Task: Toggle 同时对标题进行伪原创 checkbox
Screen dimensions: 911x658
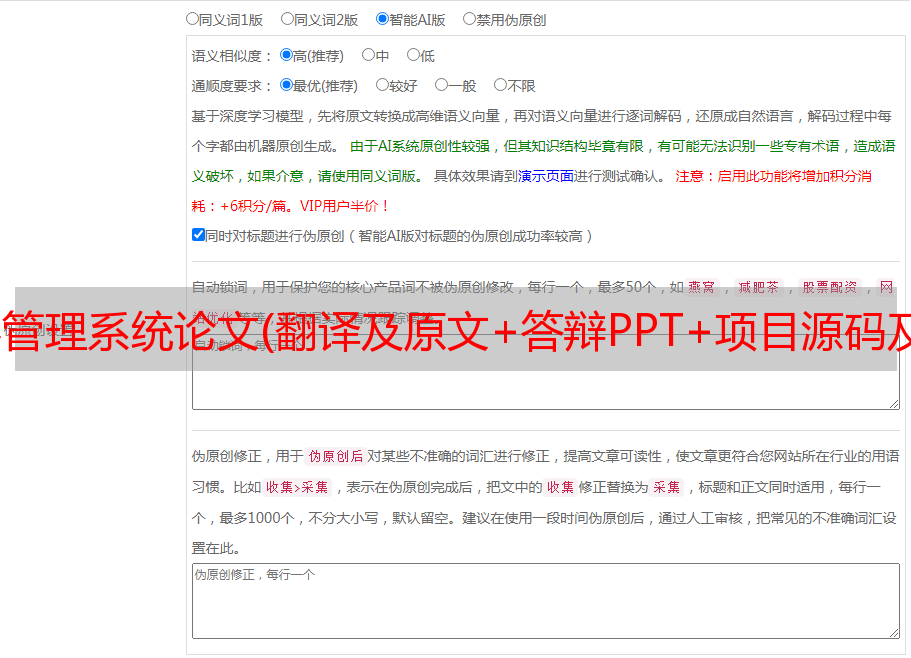Action: click(x=198, y=235)
